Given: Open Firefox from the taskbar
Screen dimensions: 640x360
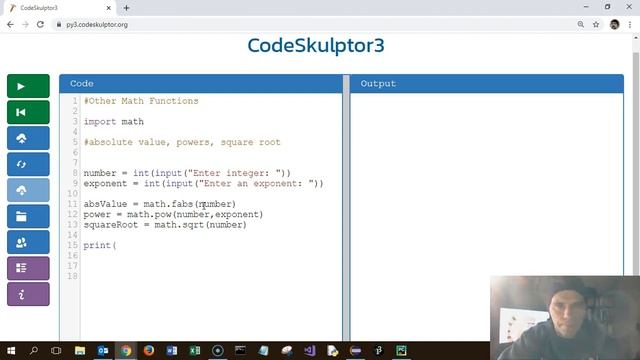Looking at the screenshot, I should [149, 351].
